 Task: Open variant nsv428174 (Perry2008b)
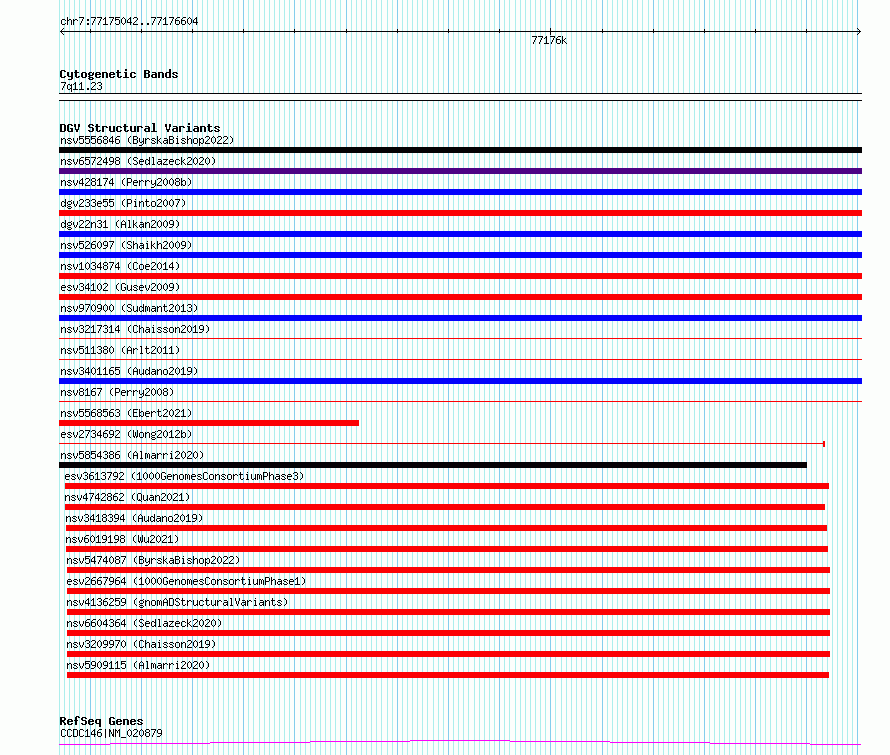coord(126,182)
